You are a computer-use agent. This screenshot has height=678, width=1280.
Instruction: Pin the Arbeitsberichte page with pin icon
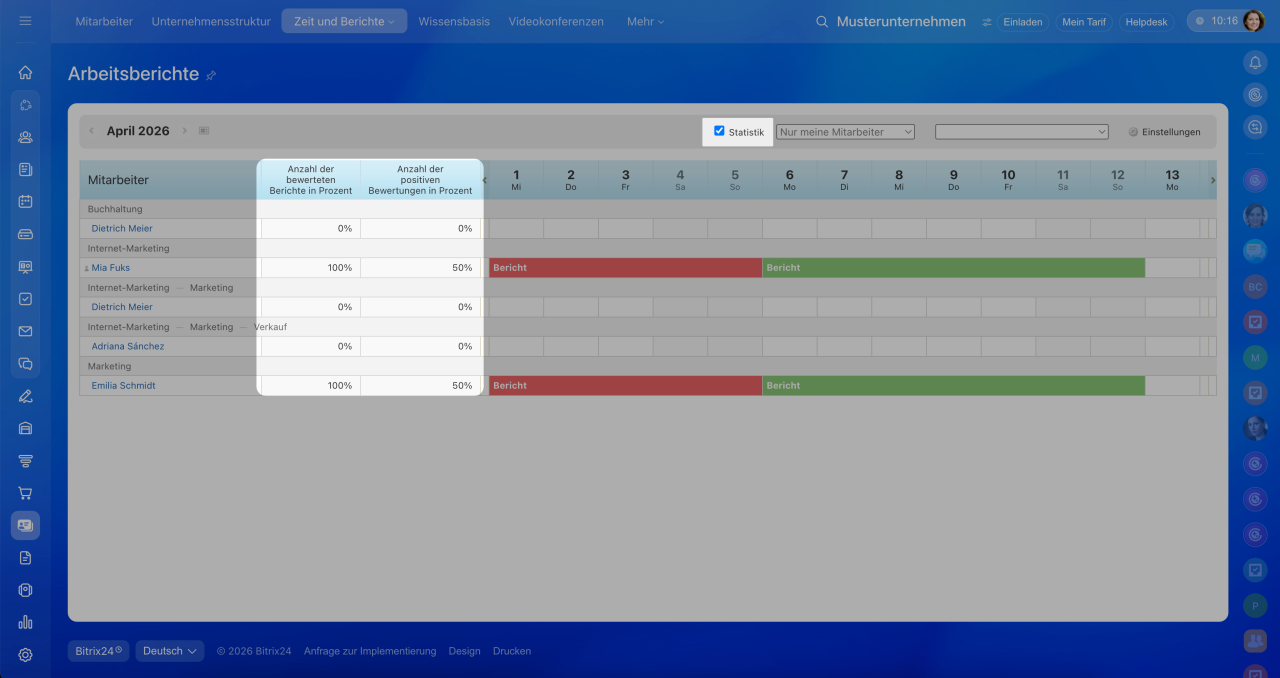pos(211,75)
